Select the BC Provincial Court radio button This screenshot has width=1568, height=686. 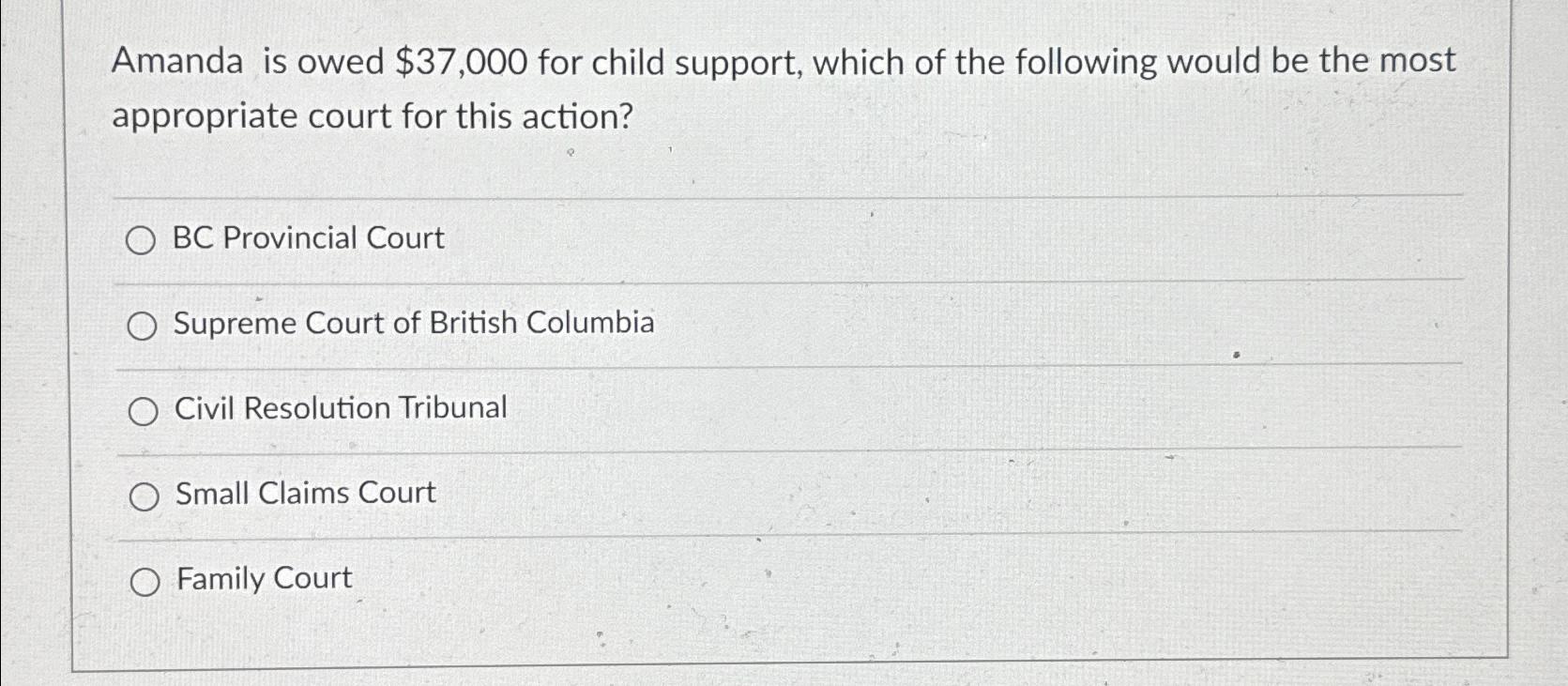tap(144, 240)
